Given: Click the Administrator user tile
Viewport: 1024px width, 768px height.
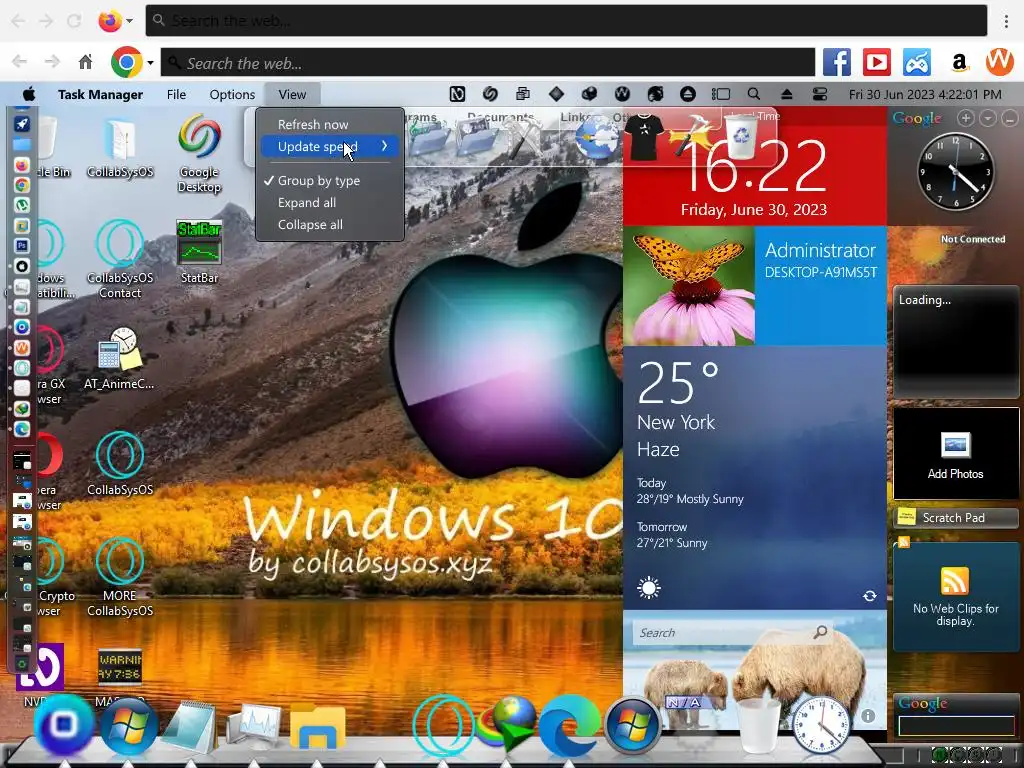Looking at the screenshot, I should [821, 285].
